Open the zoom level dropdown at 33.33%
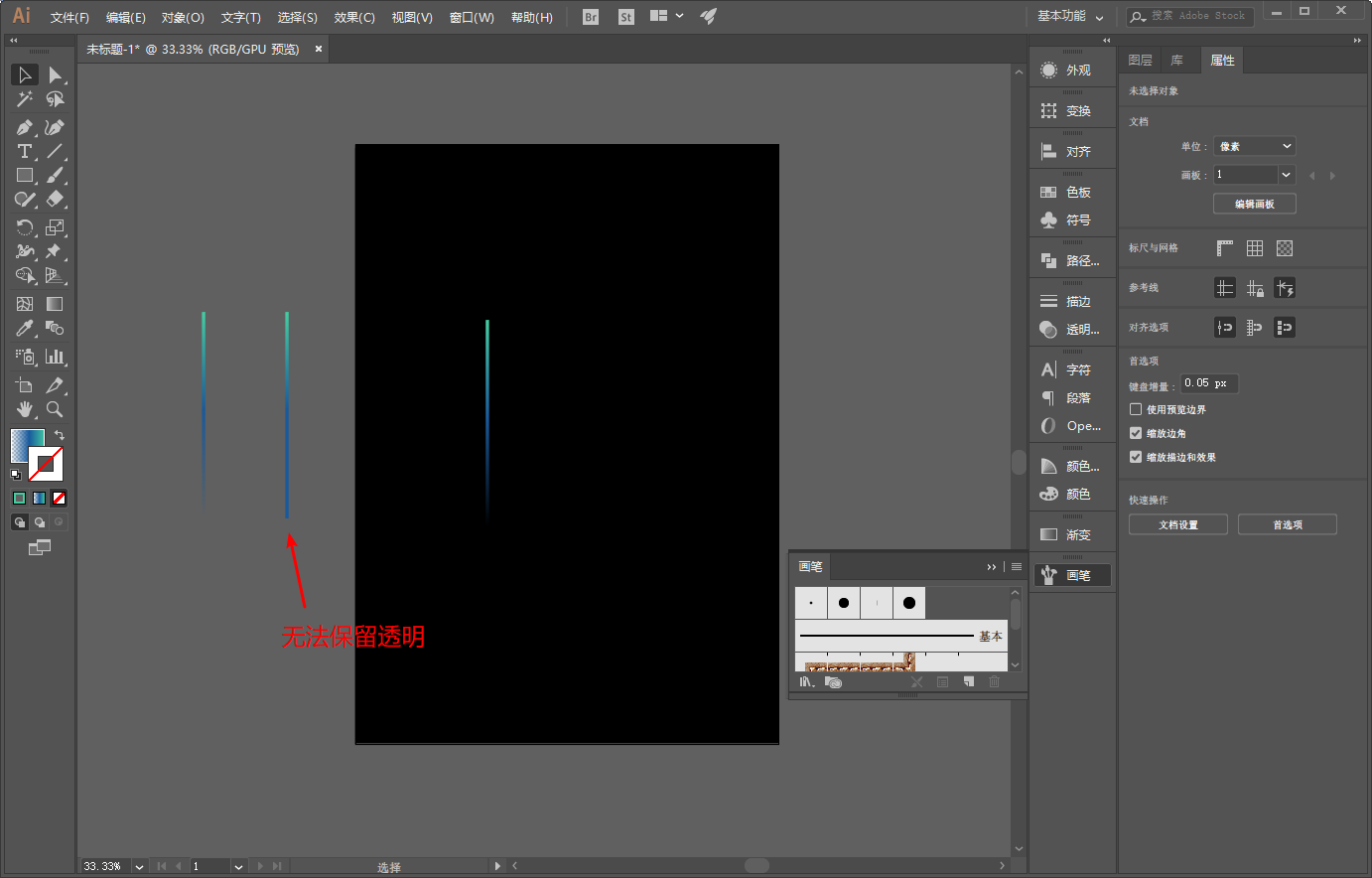Image resolution: width=1372 pixels, height=878 pixels. pos(139,866)
